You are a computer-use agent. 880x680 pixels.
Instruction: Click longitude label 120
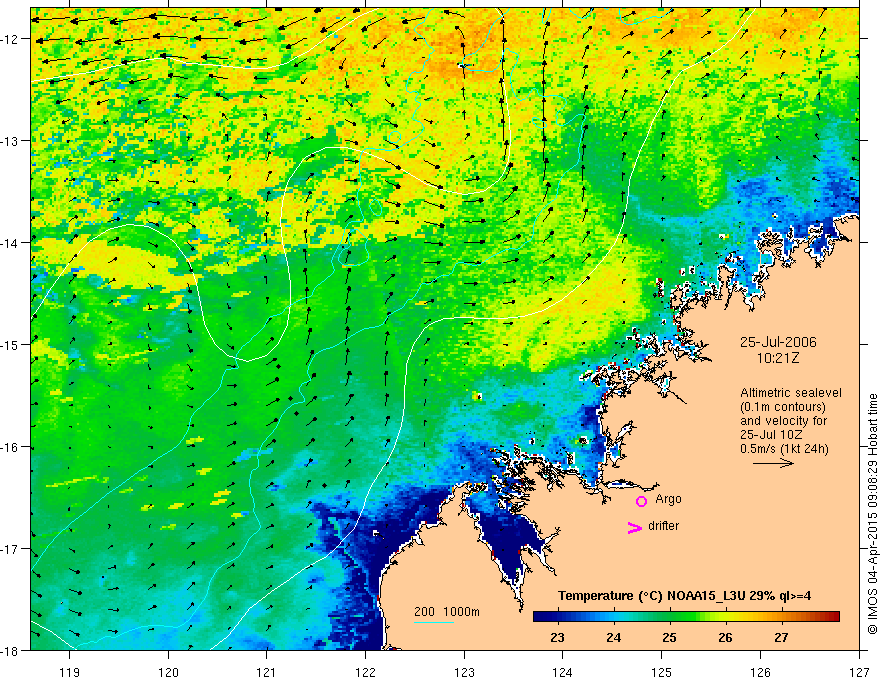pyautogui.click(x=168, y=672)
